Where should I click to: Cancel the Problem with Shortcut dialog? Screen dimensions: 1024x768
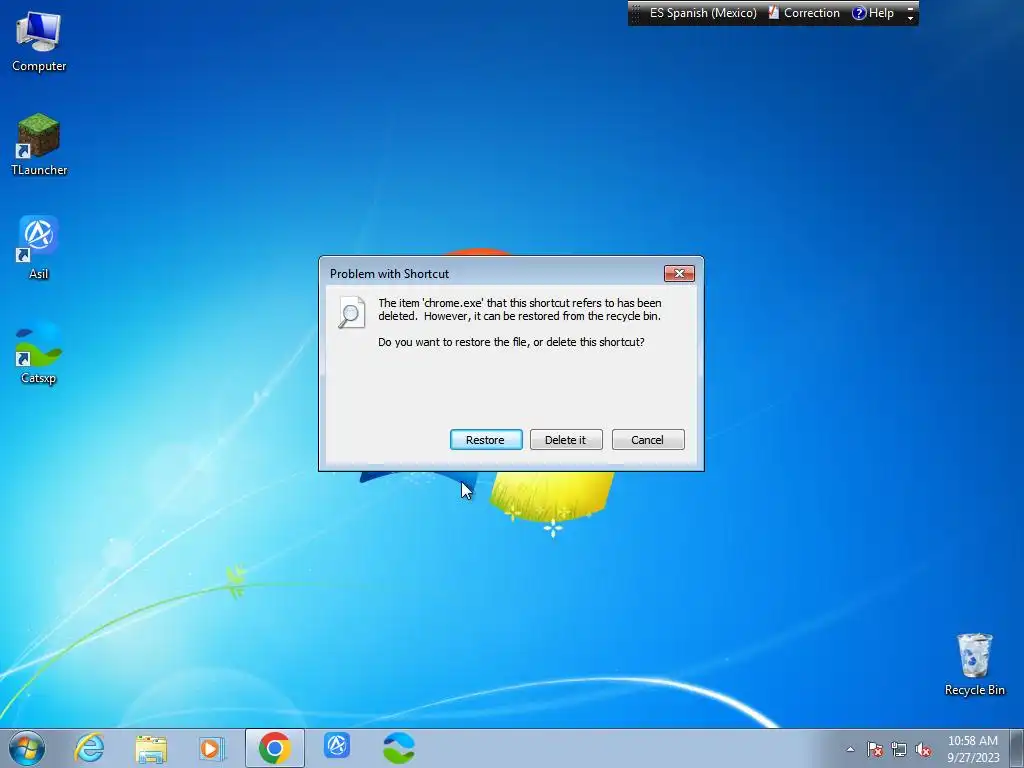(x=648, y=440)
